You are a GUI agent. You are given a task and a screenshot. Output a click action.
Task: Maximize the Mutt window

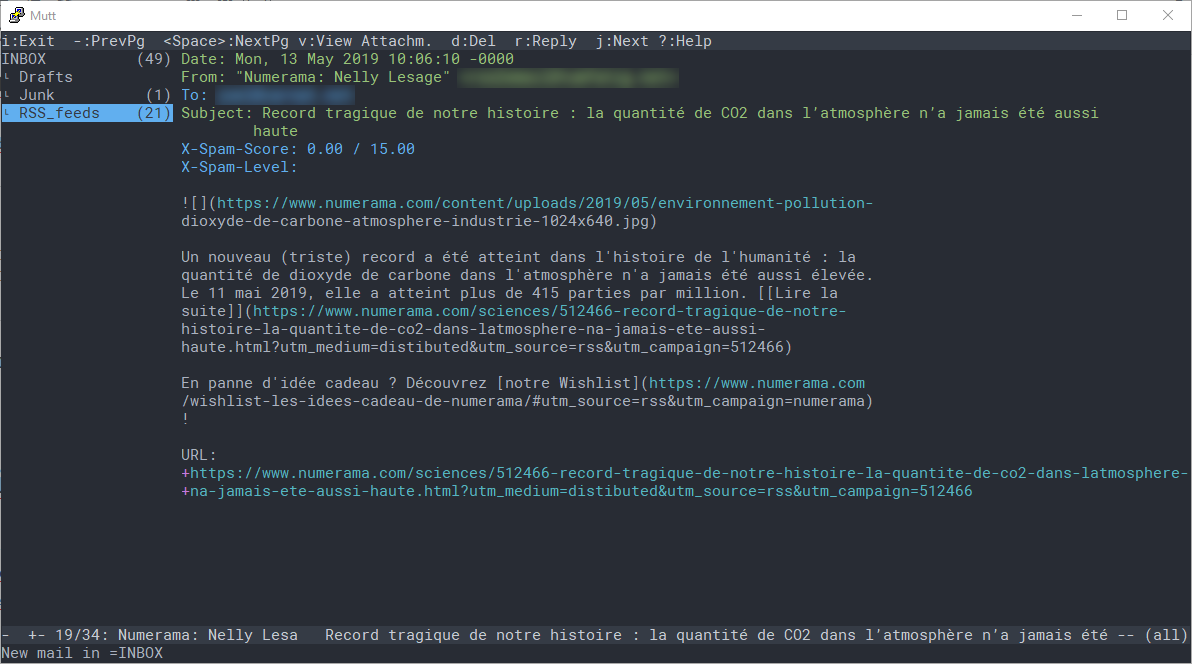[1122, 15]
